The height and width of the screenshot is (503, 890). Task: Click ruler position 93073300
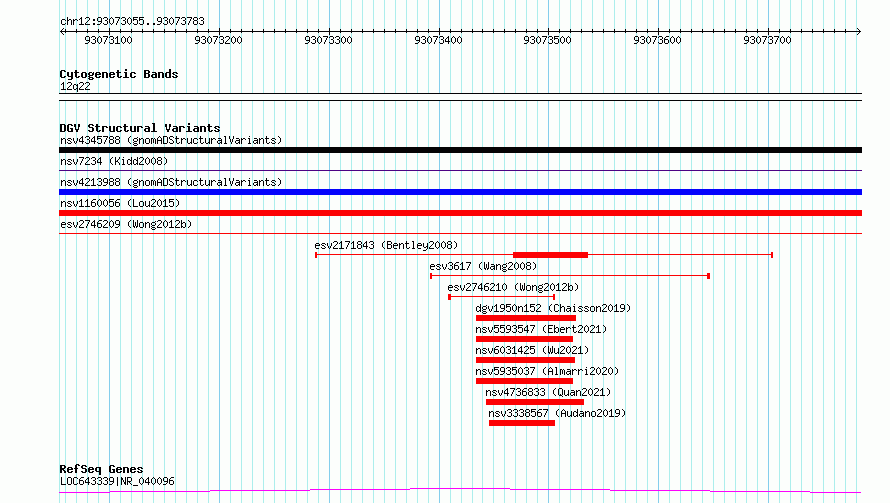click(x=329, y=40)
